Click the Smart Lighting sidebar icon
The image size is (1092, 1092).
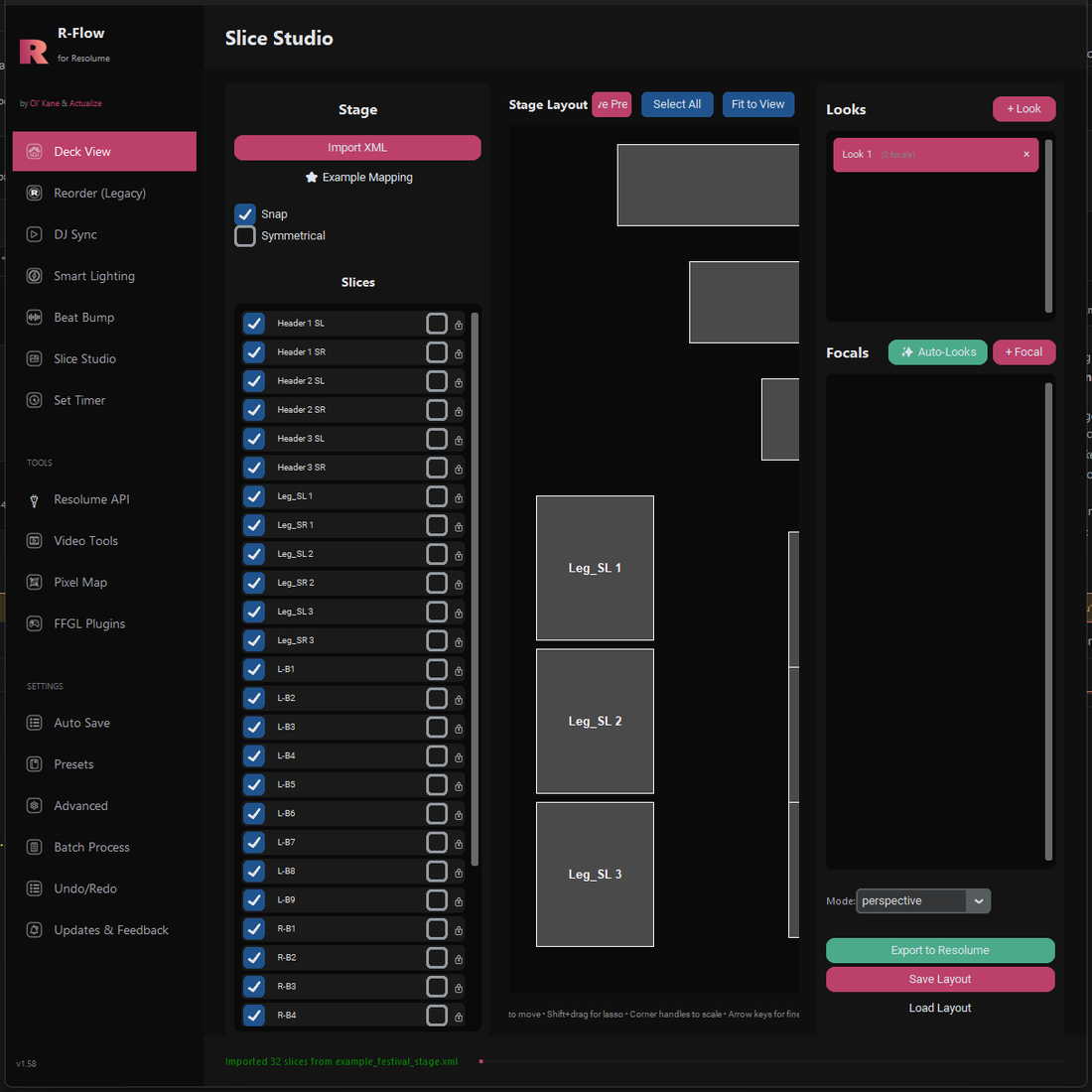(34, 276)
